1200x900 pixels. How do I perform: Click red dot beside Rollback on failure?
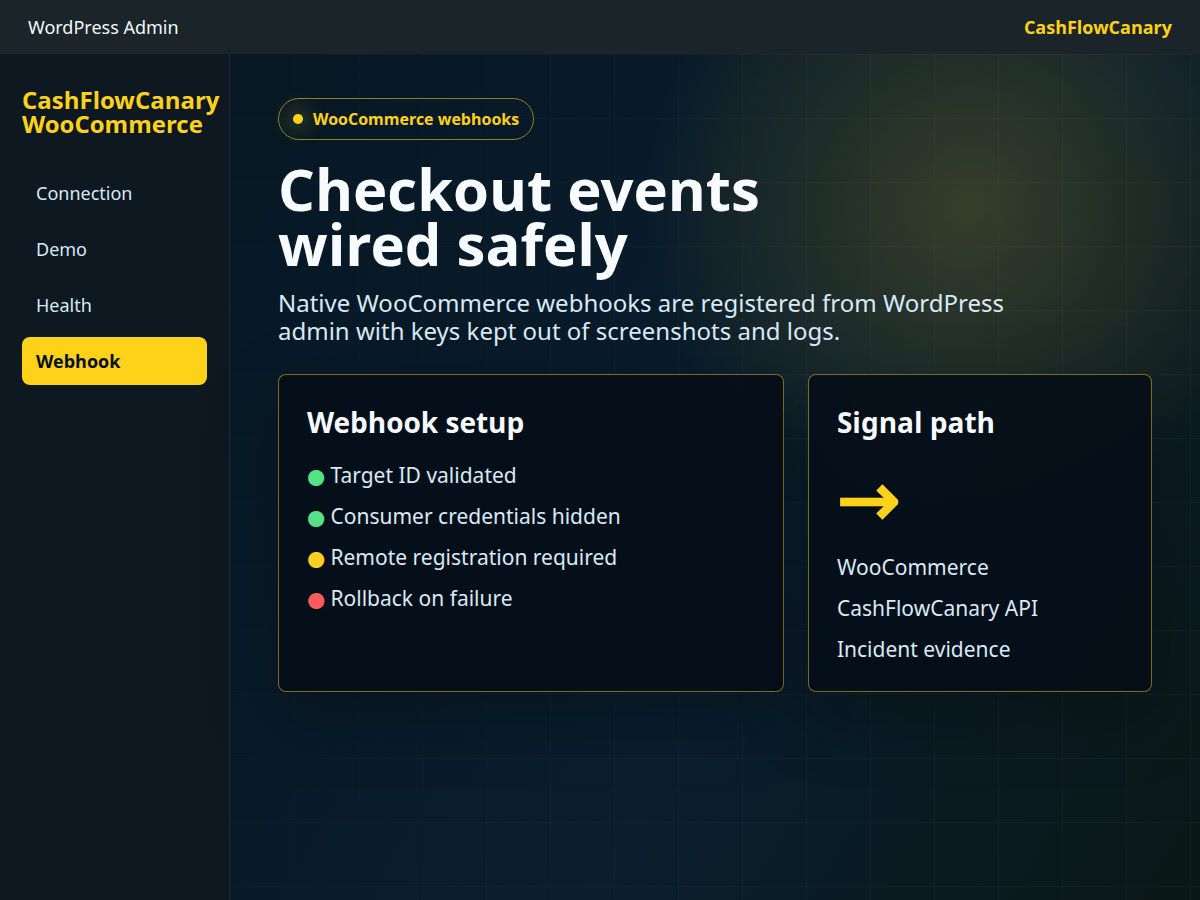(316, 601)
